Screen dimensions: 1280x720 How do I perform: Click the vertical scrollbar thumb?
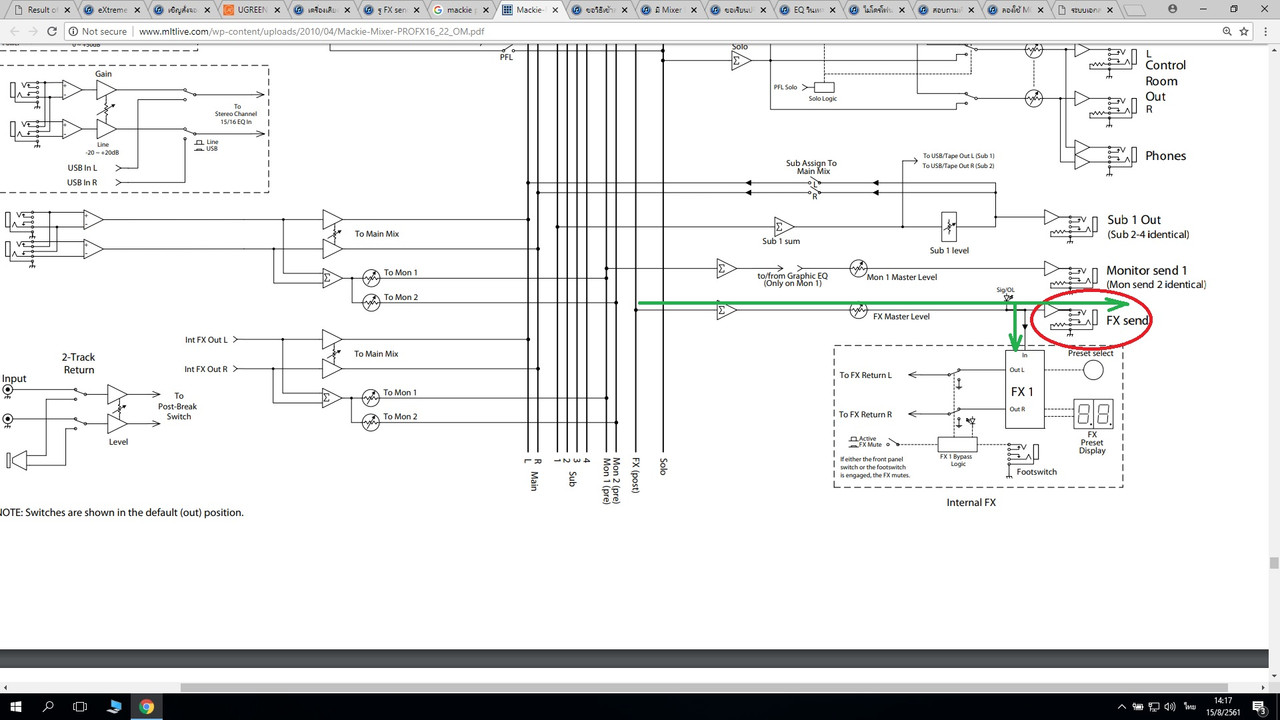[x=1273, y=562]
